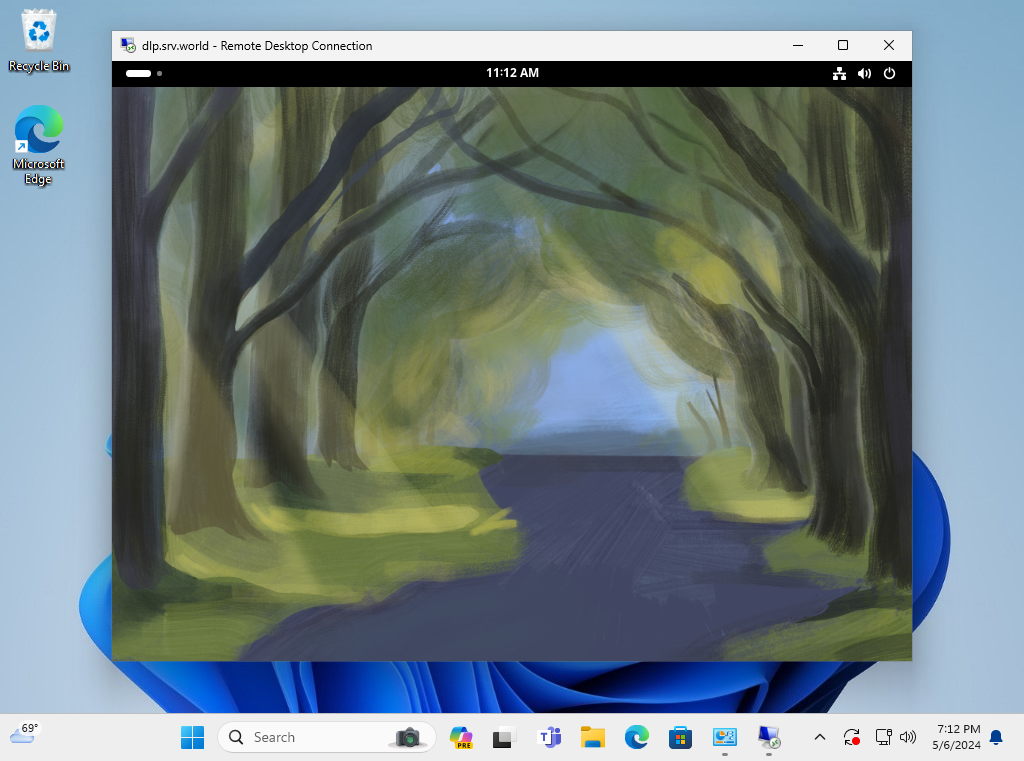Open File Explorer from the taskbar

click(x=593, y=737)
